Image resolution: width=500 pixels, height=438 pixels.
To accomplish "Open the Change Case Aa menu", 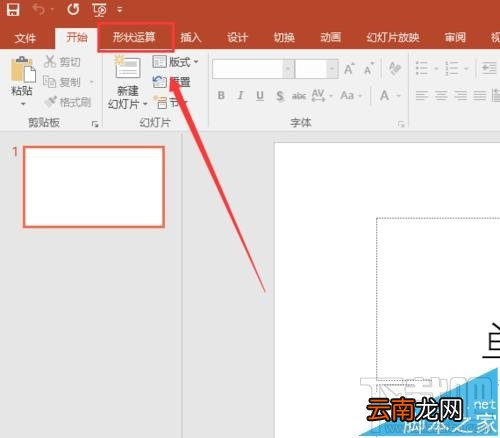I will (x=351, y=96).
